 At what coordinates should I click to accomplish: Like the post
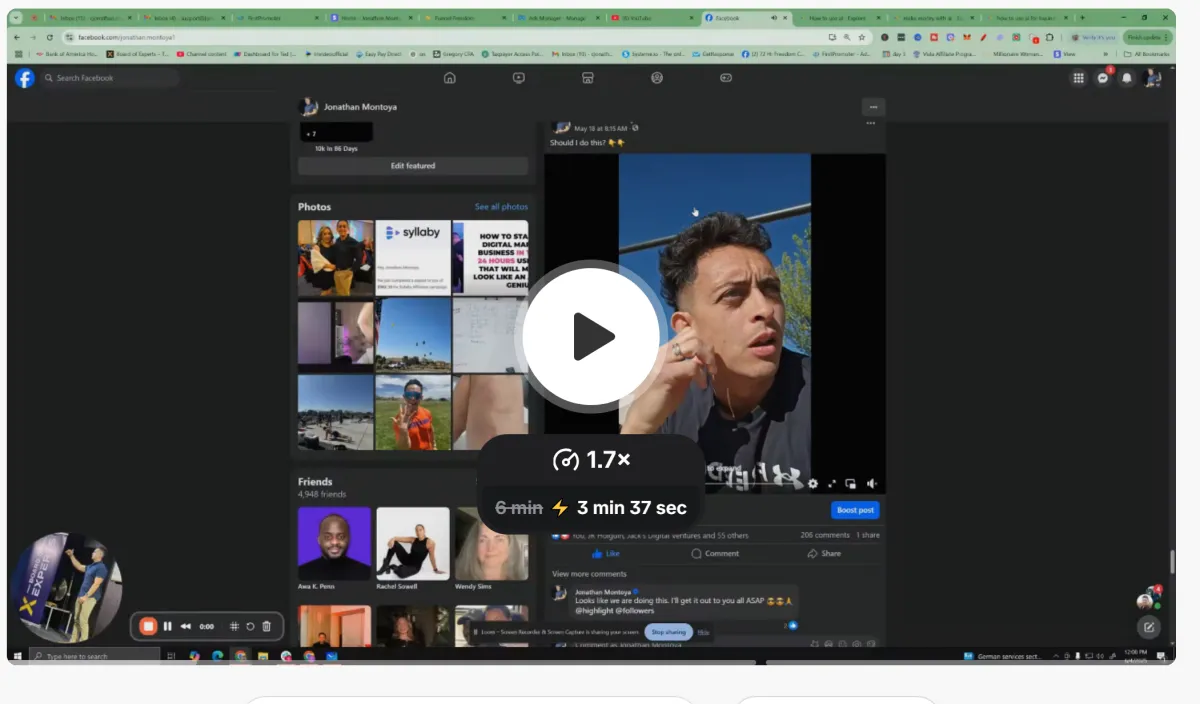(x=606, y=553)
